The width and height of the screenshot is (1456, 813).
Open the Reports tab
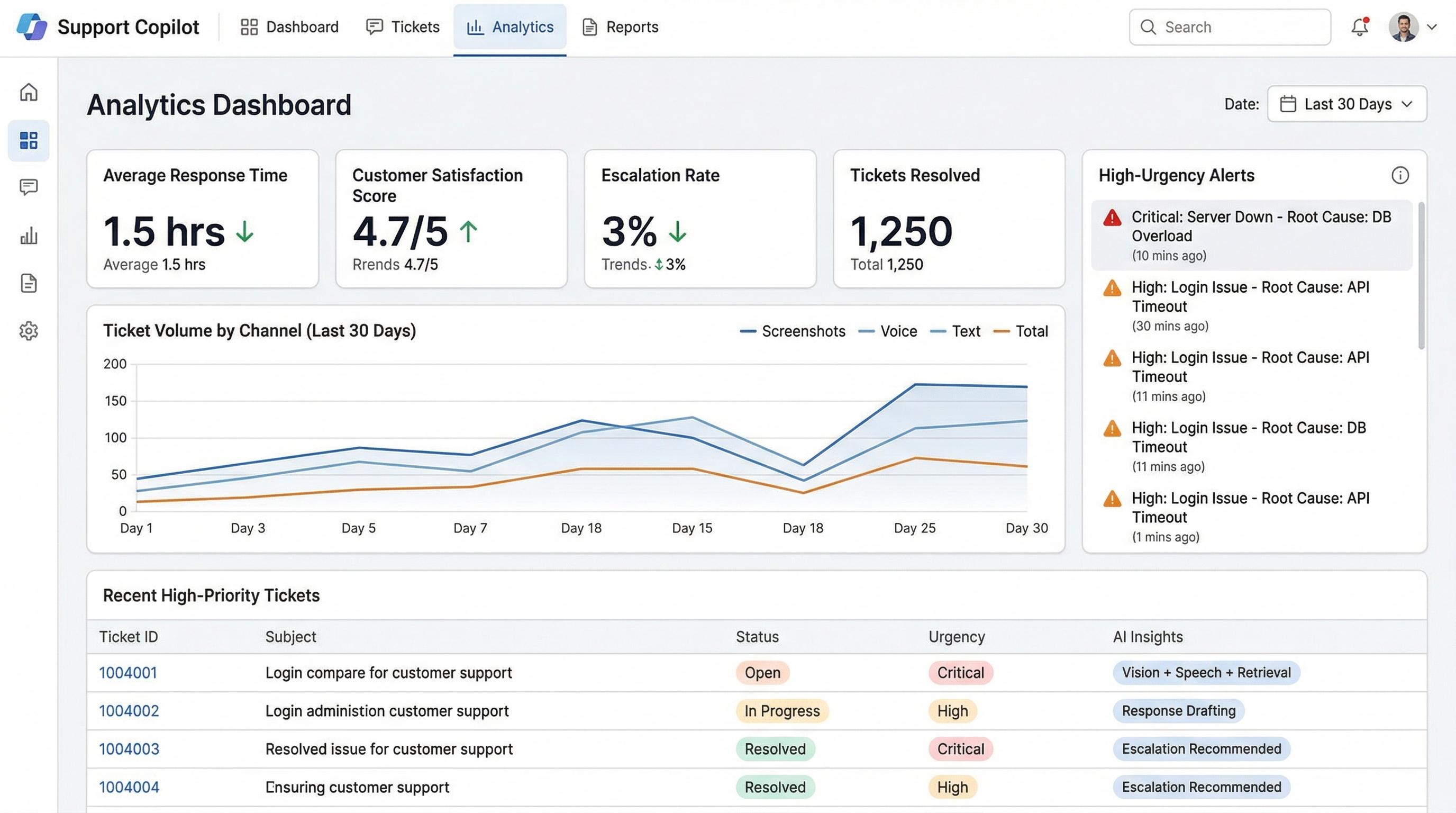tap(620, 27)
